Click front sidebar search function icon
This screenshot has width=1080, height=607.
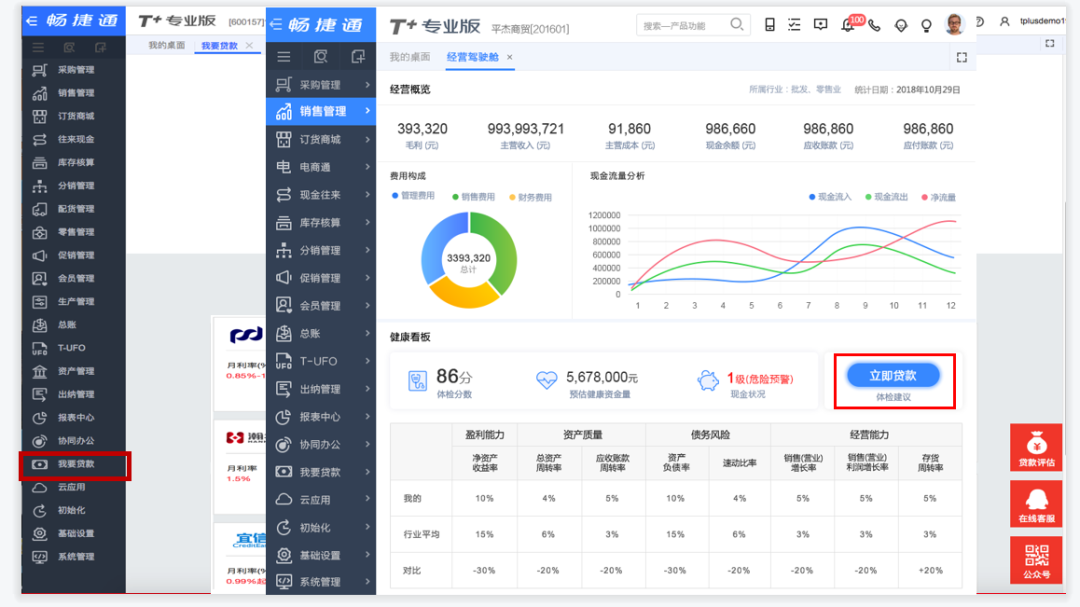(320, 56)
